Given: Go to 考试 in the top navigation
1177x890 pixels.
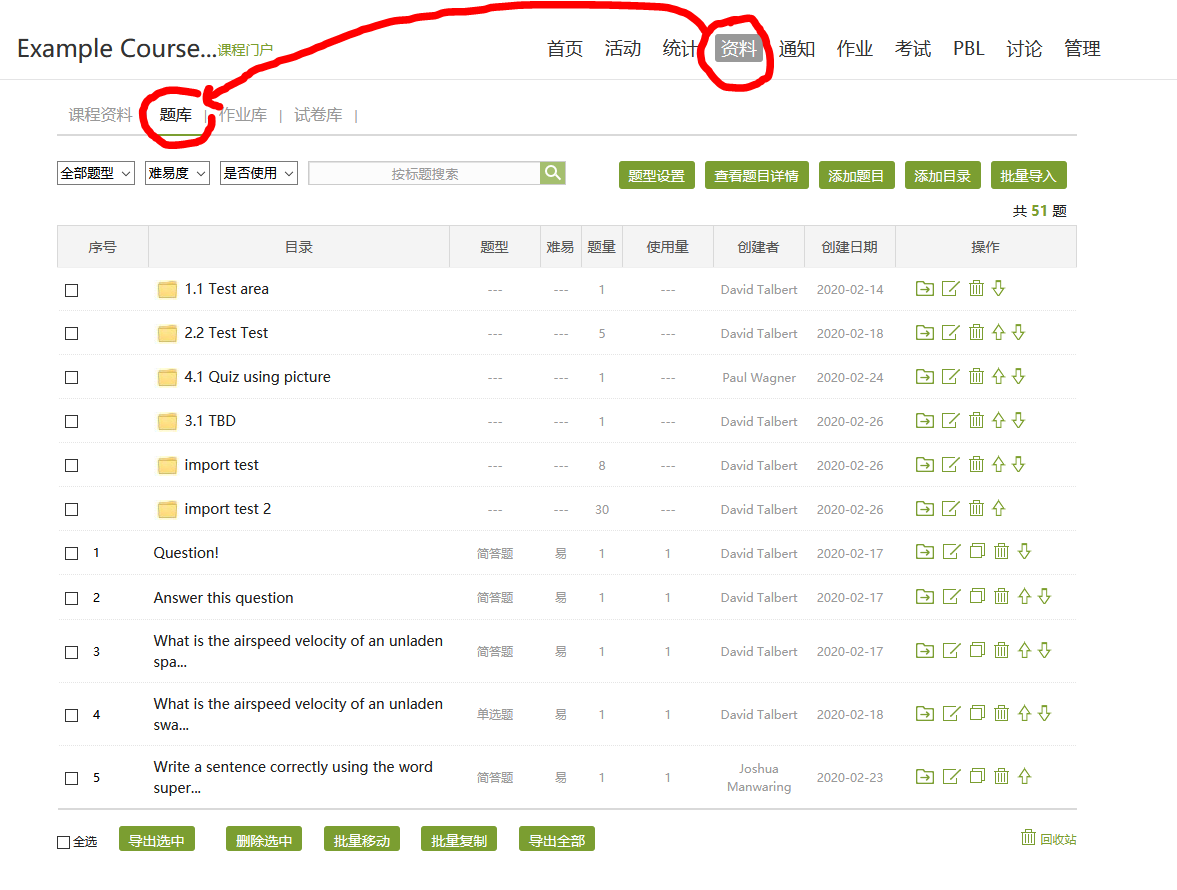Looking at the screenshot, I should (x=912, y=49).
